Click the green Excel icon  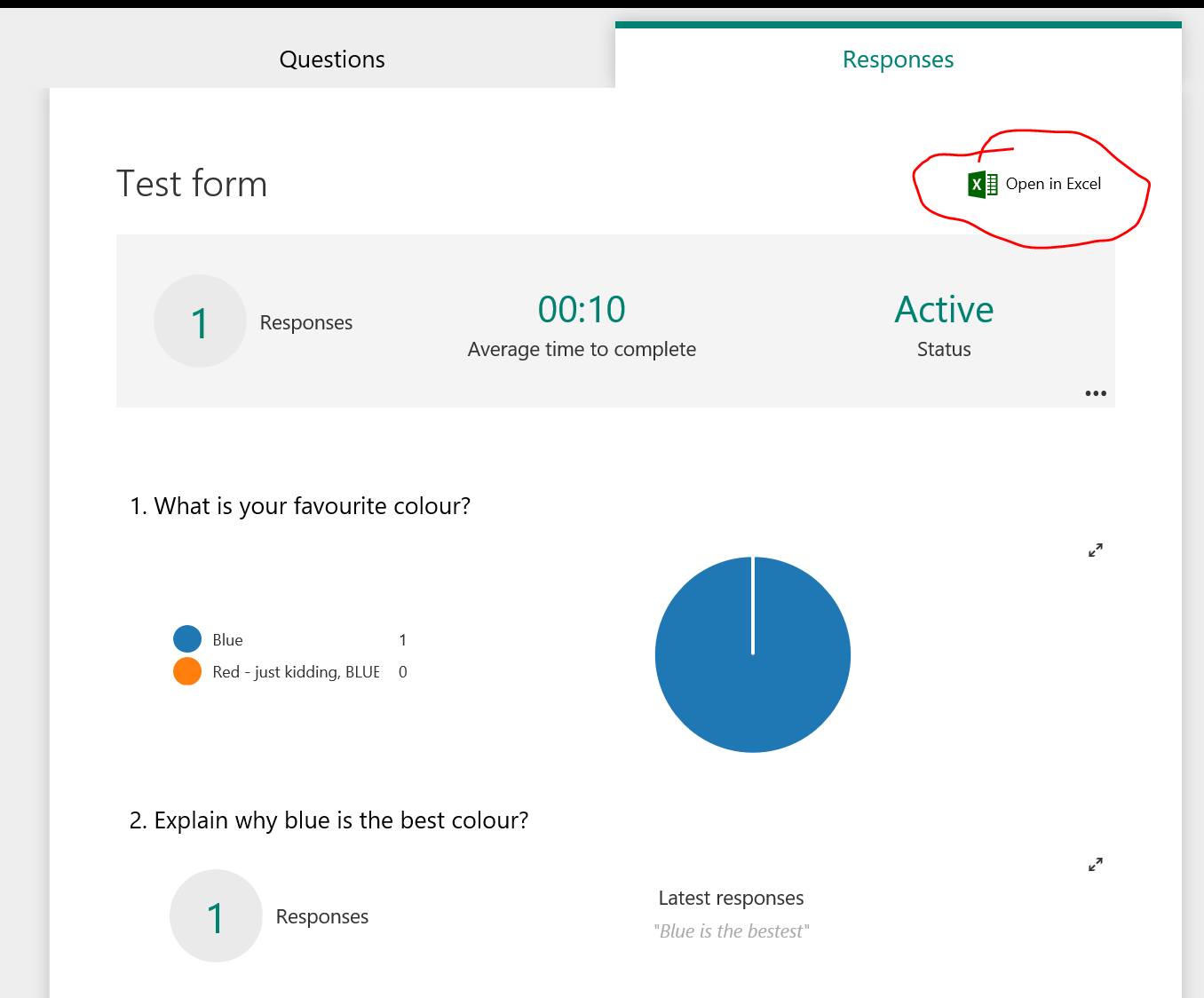point(982,184)
